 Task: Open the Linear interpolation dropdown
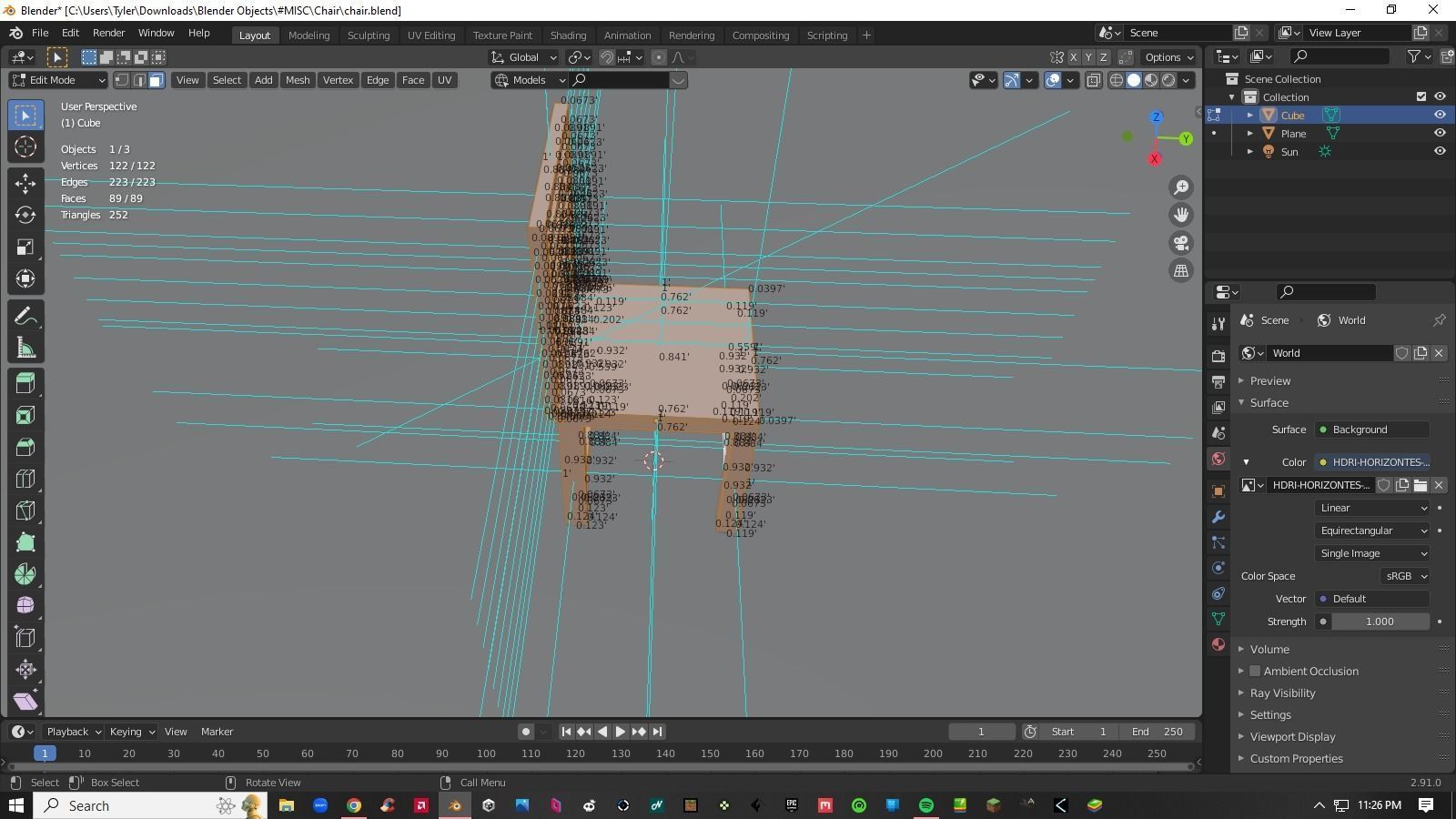tap(1372, 509)
